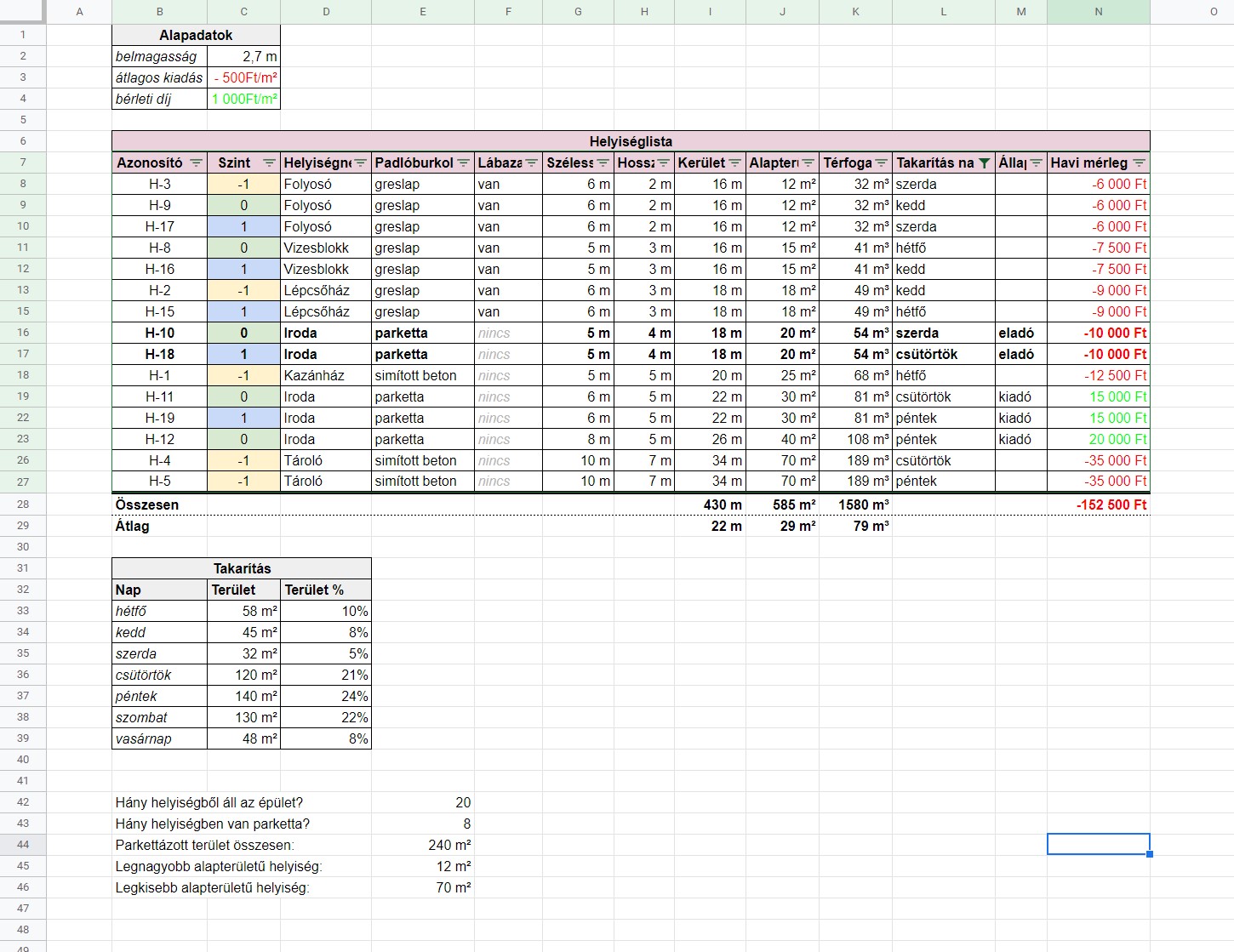The height and width of the screenshot is (952, 1234).
Task: Select bold cell H-18
Action: coord(159,354)
